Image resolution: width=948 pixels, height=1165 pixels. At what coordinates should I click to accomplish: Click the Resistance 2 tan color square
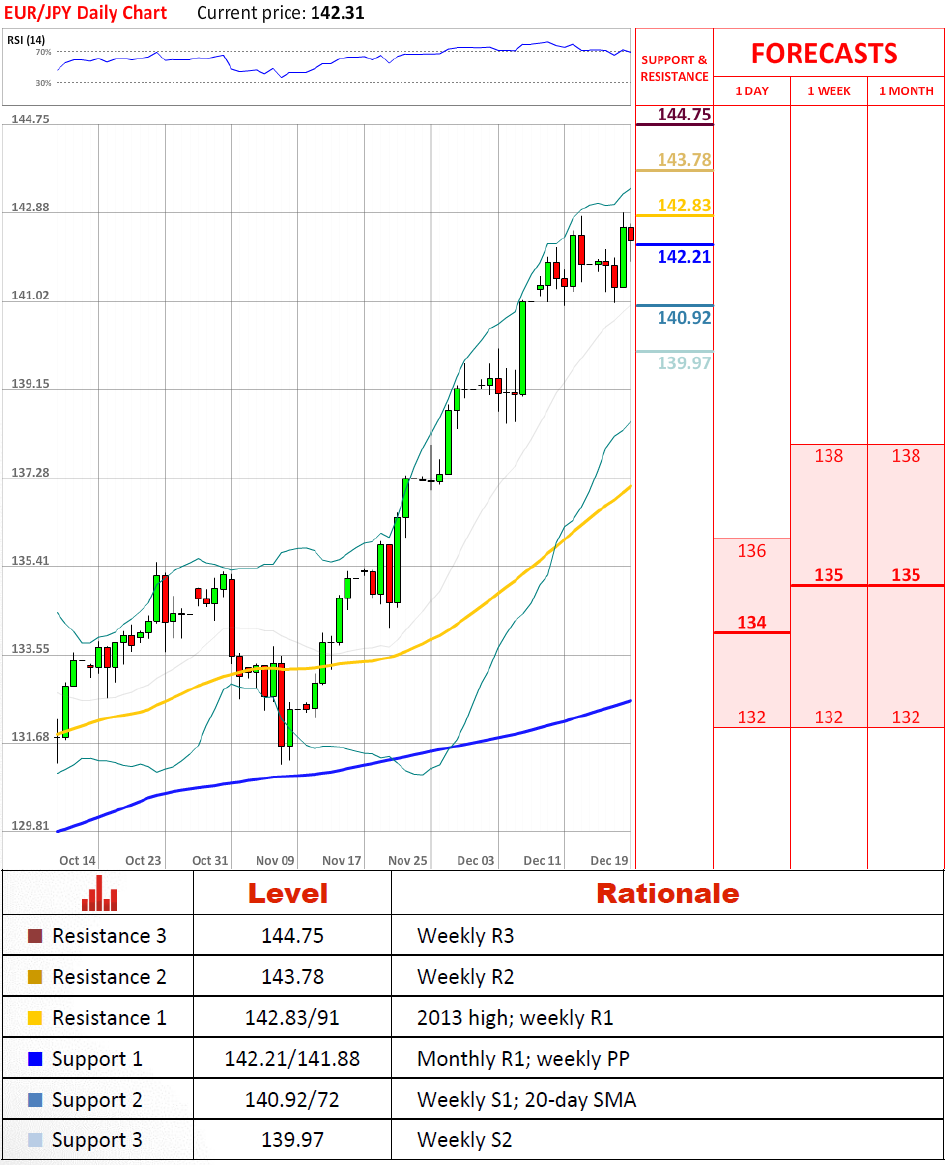click(x=35, y=977)
